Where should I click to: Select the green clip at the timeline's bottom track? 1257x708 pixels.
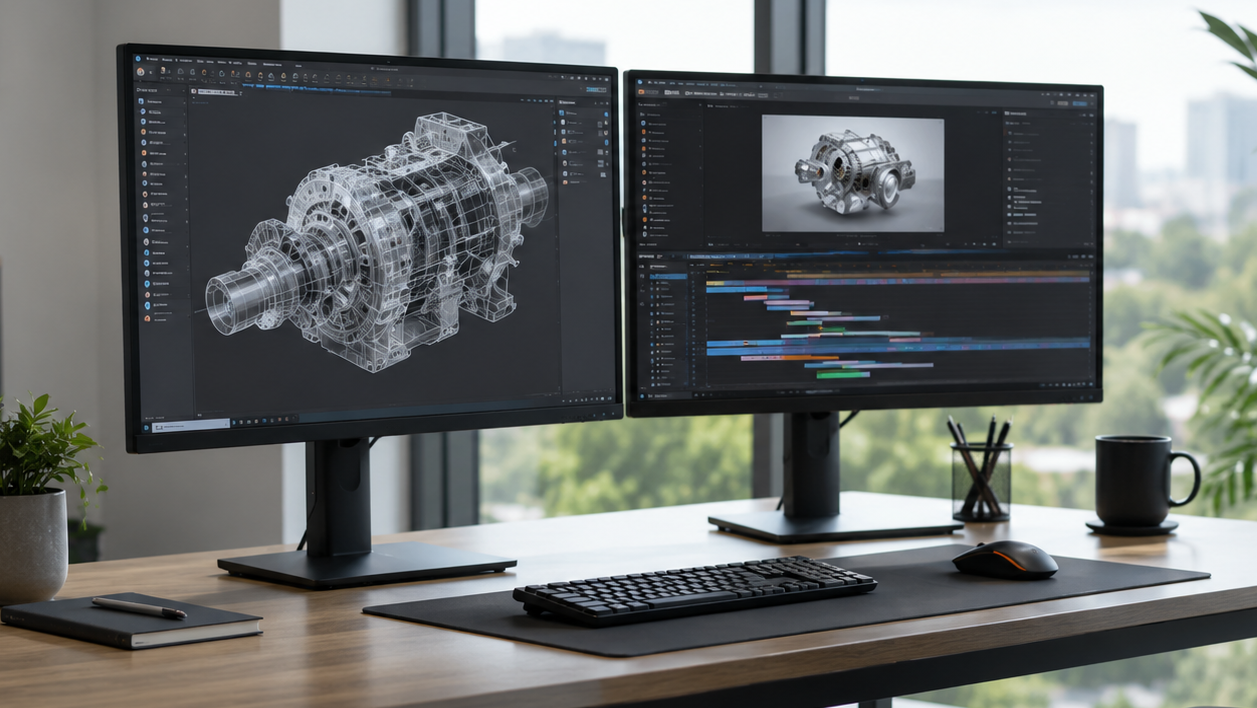pos(842,374)
